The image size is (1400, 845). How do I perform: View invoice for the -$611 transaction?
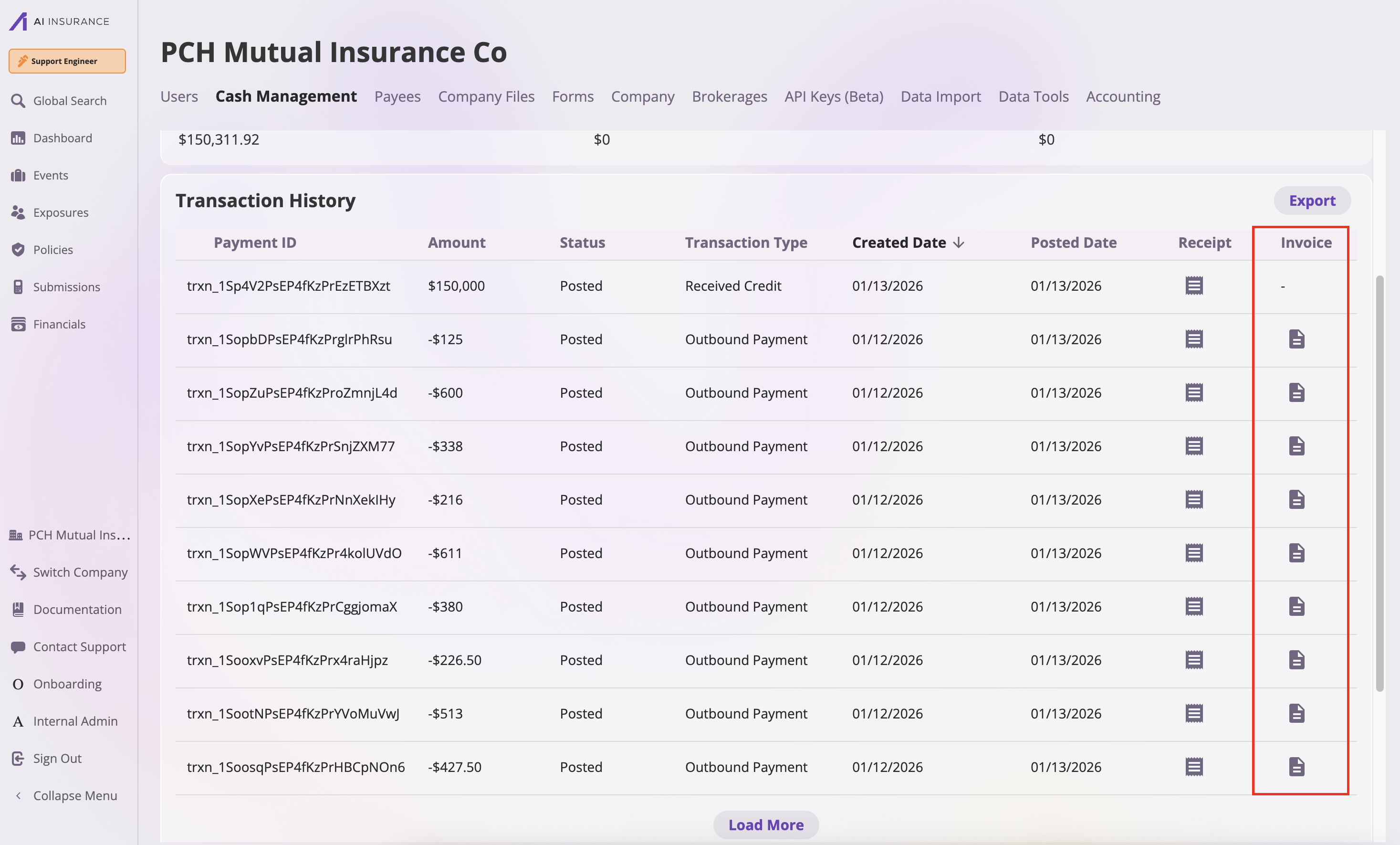click(1296, 553)
